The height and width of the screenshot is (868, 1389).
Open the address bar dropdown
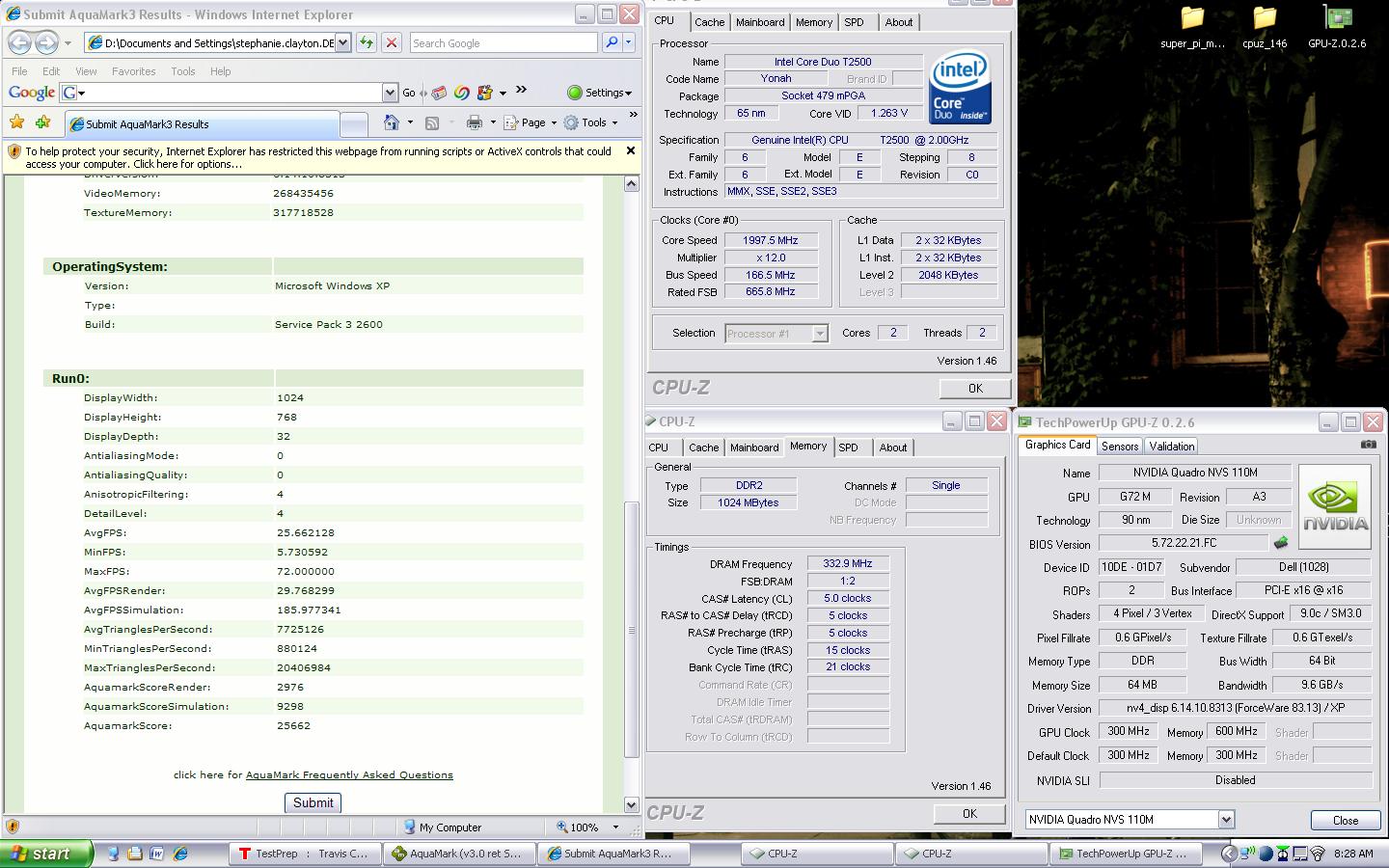pos(342,42)
